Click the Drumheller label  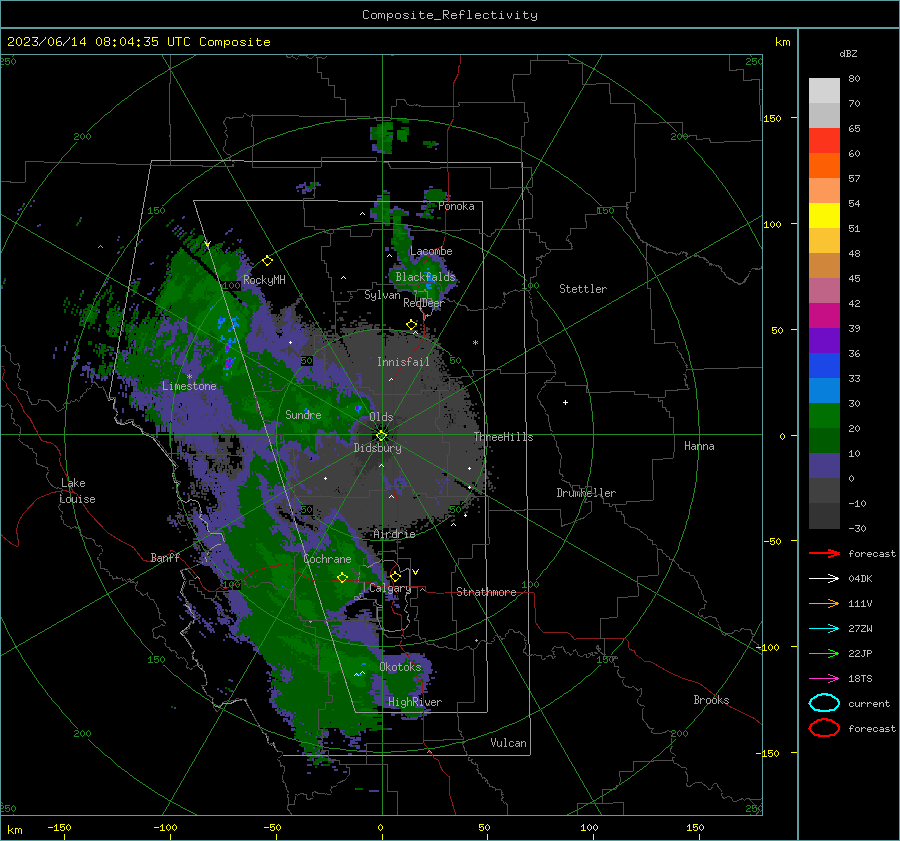[586, 493]
